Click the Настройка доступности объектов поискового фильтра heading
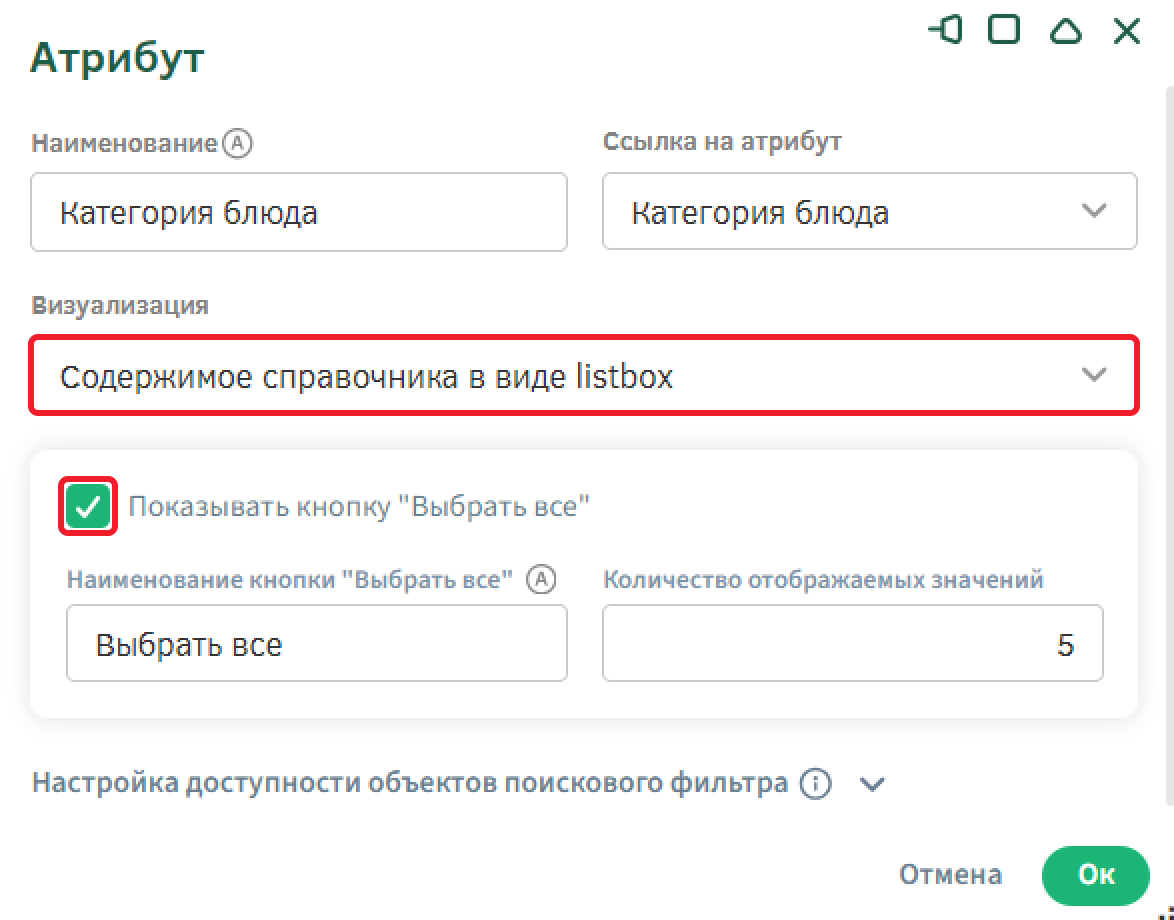 coord(410,783)
